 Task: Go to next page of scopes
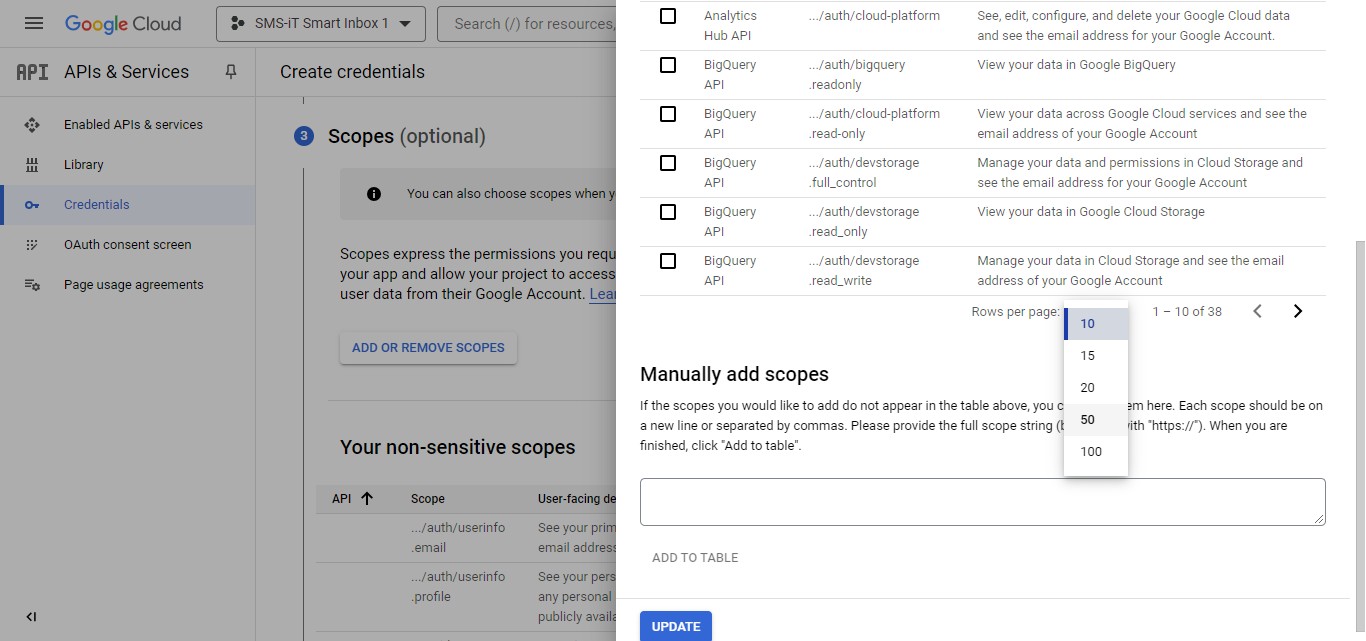[1298, 311]
